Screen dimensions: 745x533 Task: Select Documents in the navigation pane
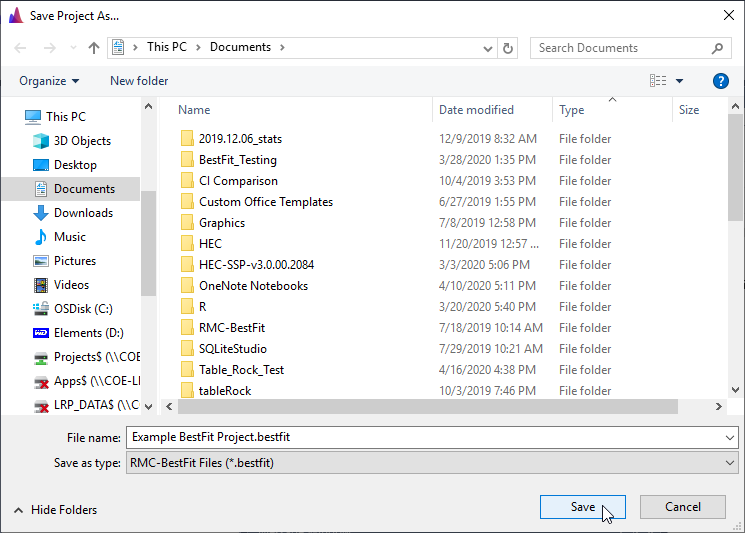tap(71, 189)
